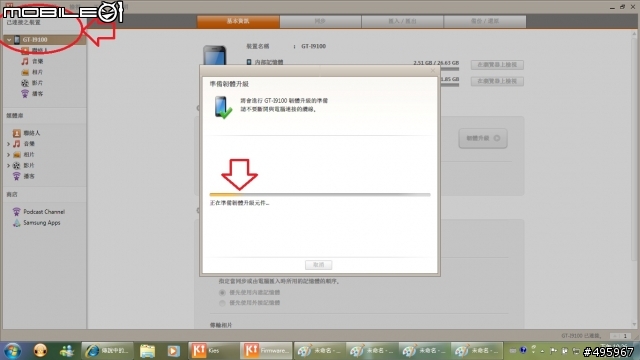Click browser view button beside 2.51 GB storage
Screen dimensions: 640x360
click(x=497, y=65)
